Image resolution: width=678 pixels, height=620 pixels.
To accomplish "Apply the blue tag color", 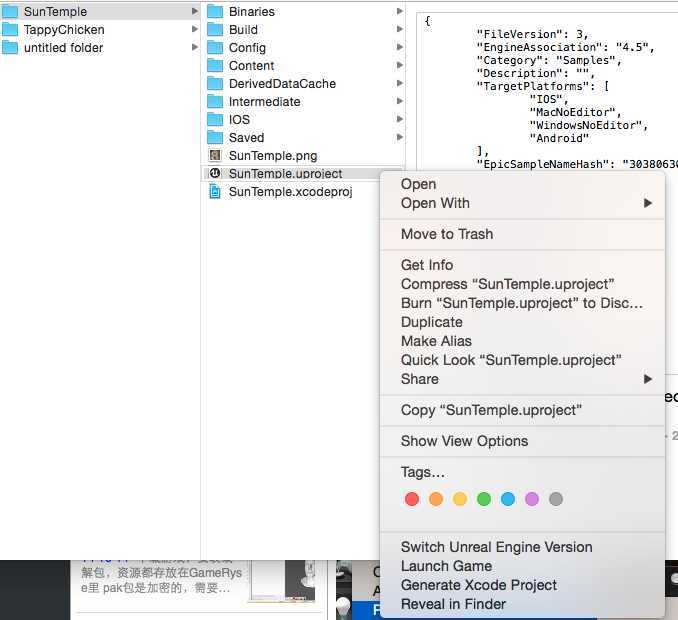I will click(x=508, y=499).
